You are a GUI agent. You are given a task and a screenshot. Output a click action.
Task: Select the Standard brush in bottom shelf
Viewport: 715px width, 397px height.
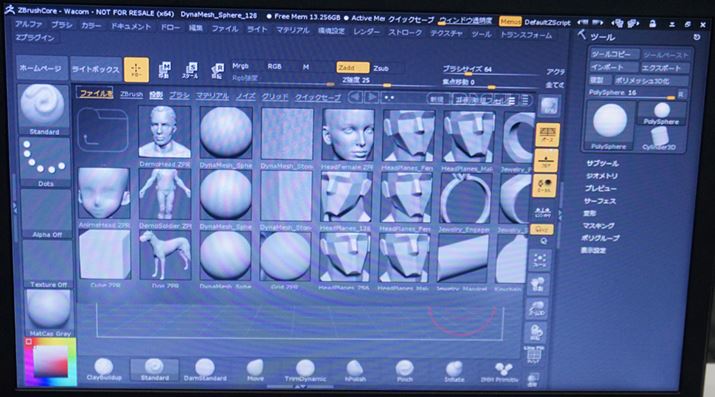click(x=155, y=370)
